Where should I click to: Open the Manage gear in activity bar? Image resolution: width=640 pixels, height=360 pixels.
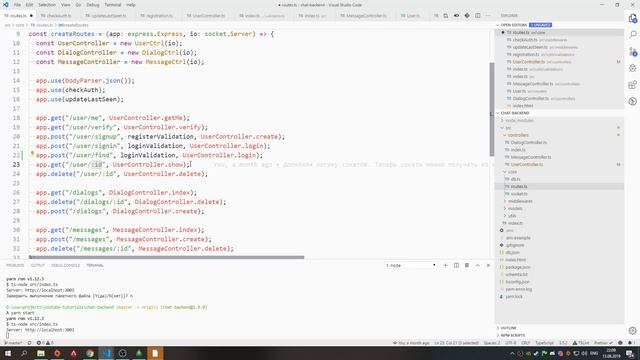[633, 331]
